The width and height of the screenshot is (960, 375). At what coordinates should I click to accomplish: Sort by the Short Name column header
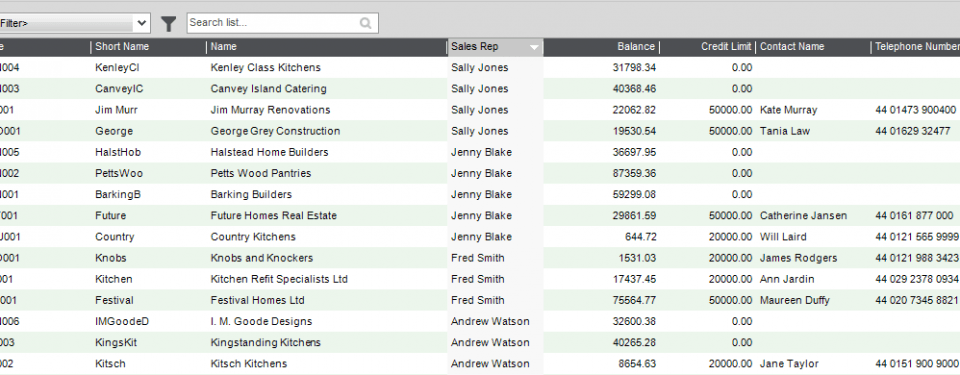click(x=122, y=47)
